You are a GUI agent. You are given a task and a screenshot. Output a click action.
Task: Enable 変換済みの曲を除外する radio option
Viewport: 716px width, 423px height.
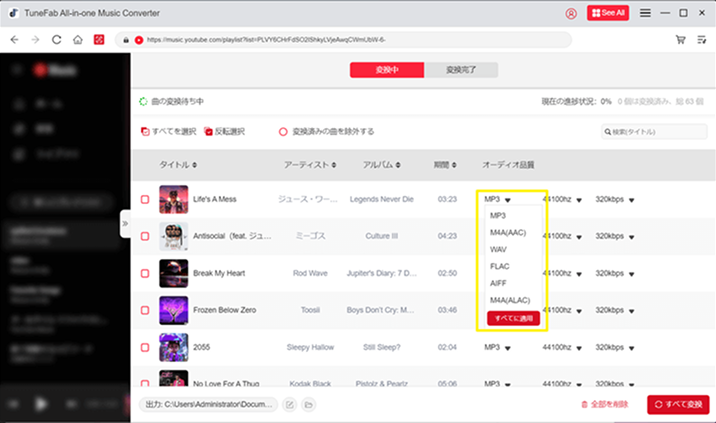click(x=283, y=131)
